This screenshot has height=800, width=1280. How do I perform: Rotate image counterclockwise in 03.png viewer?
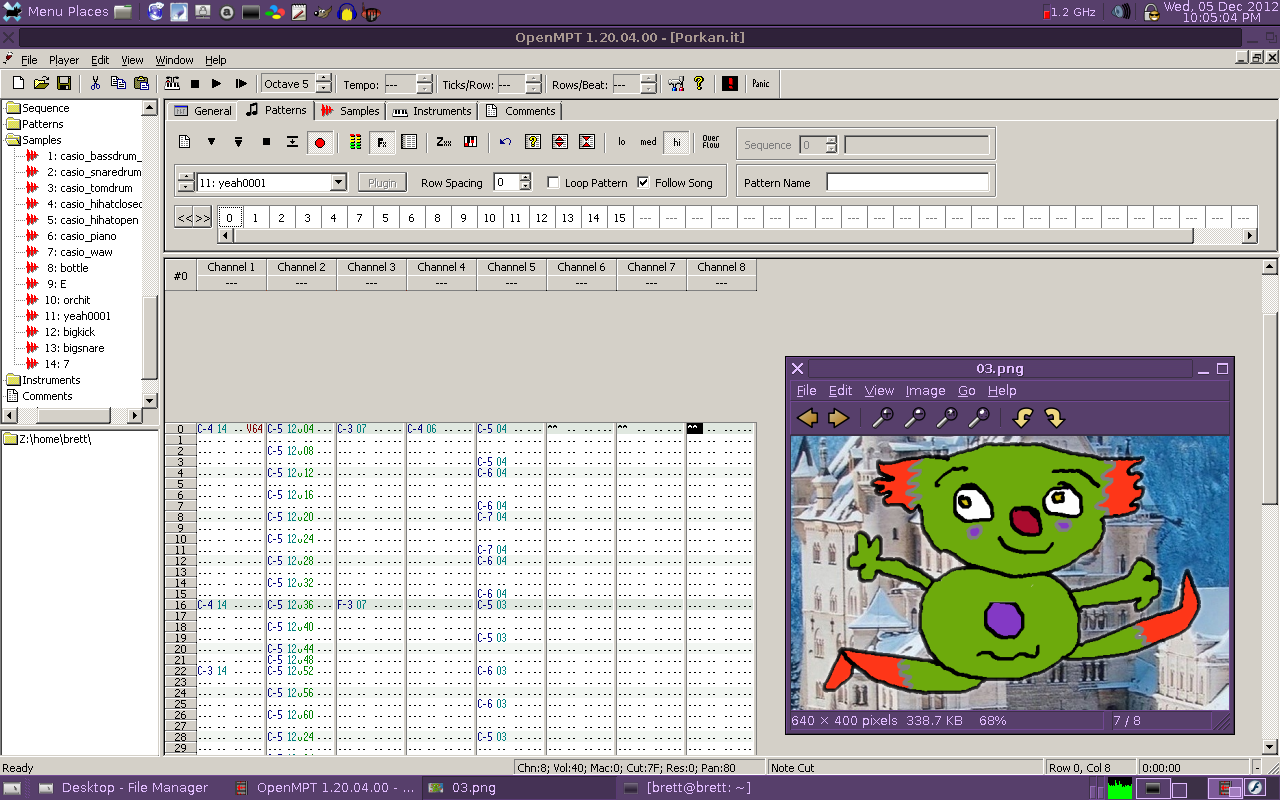click(x=1022, y=418)
